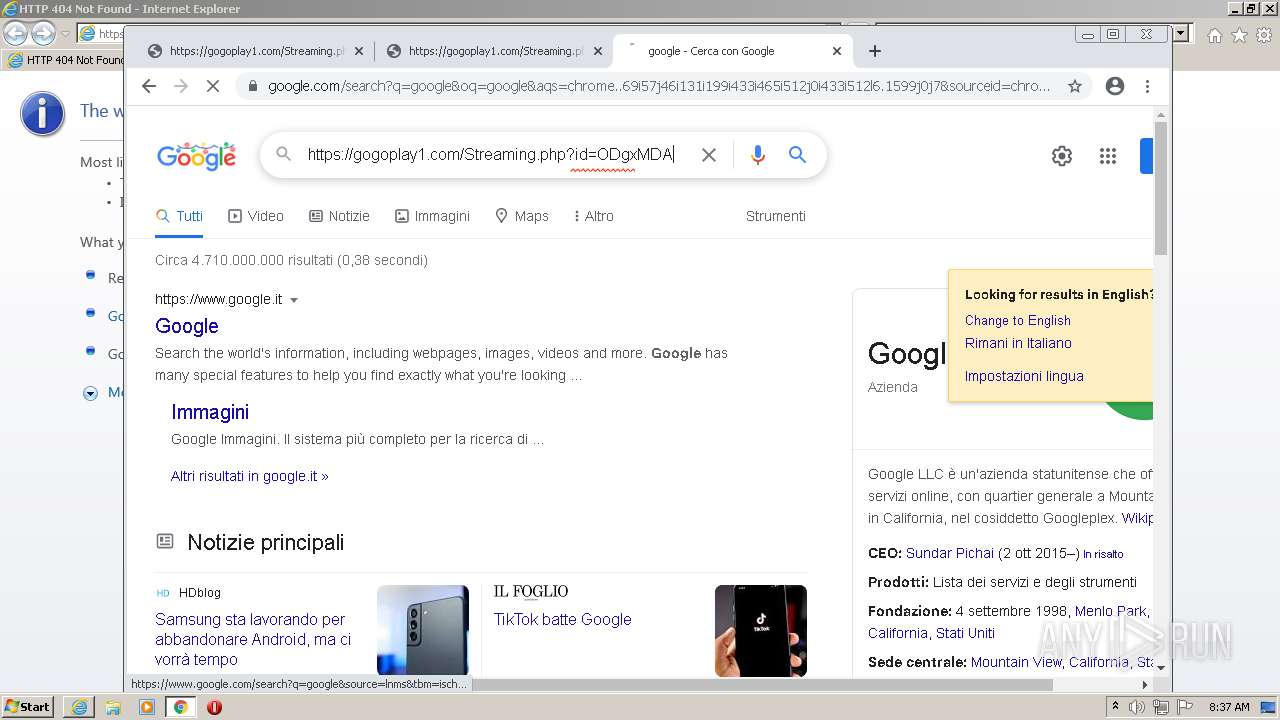This screenshot has height=720, width=1280.
Task: Close the second gogoplay1 tab
Action: coord(598,51)
